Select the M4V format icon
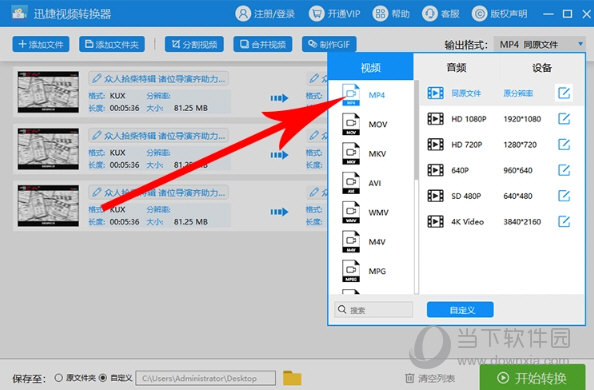The image size is (594, 390). [351, 241]
